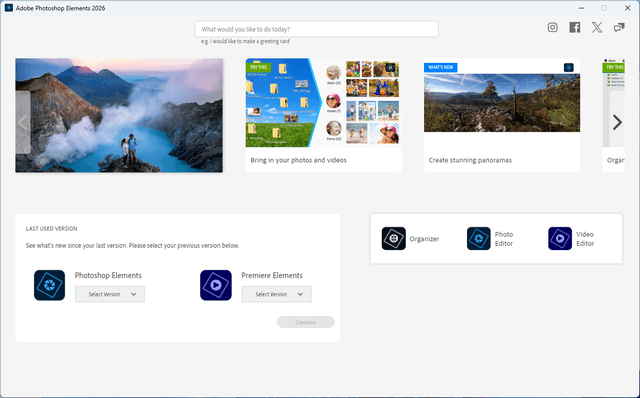Click the WHAT'S NEW label on panoramas card
640x398 pixels.
click(x=441, y=67)
